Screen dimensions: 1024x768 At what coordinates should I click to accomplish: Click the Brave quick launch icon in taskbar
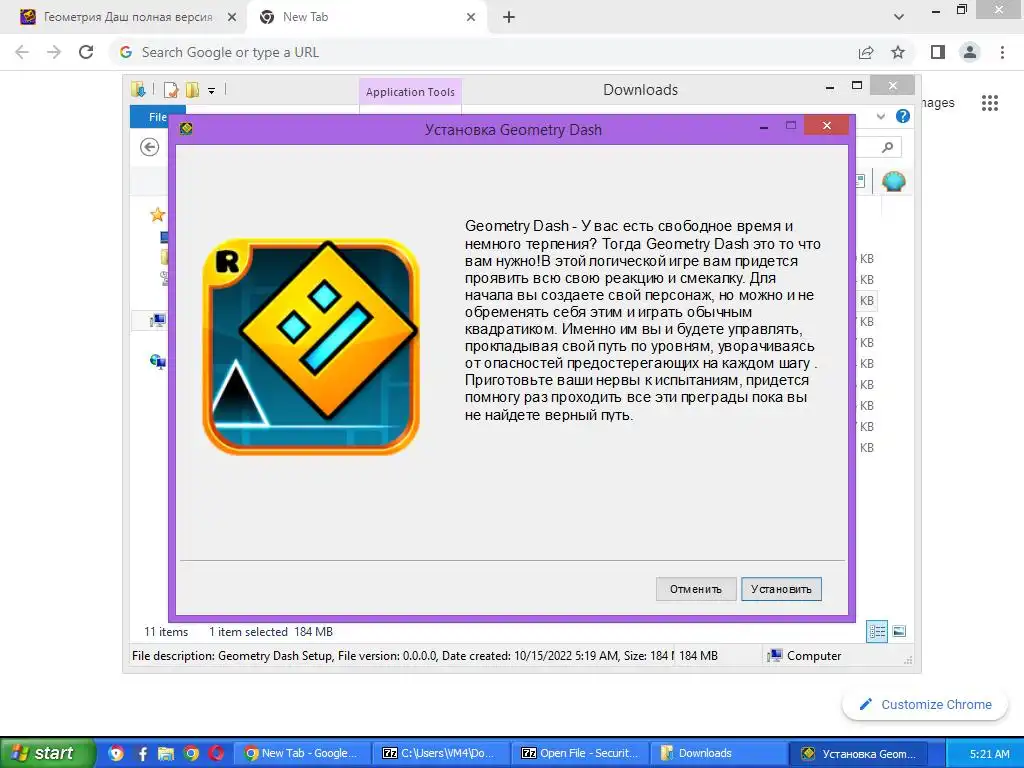[116, 753]
